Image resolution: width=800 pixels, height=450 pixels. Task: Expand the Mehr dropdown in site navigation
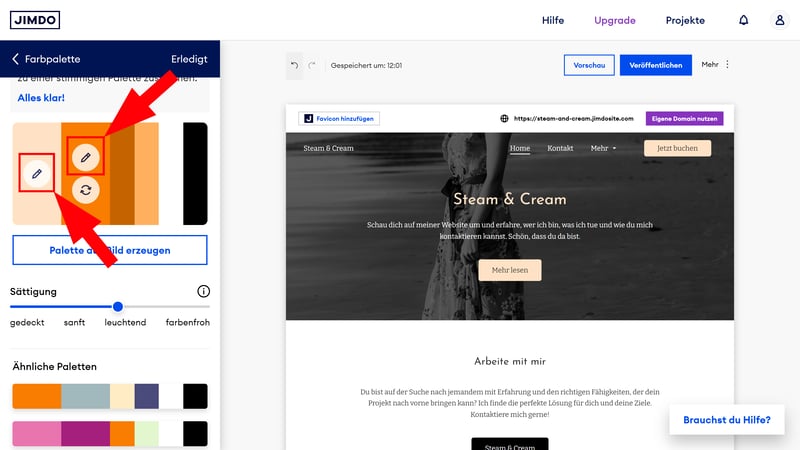pos(603,148)
